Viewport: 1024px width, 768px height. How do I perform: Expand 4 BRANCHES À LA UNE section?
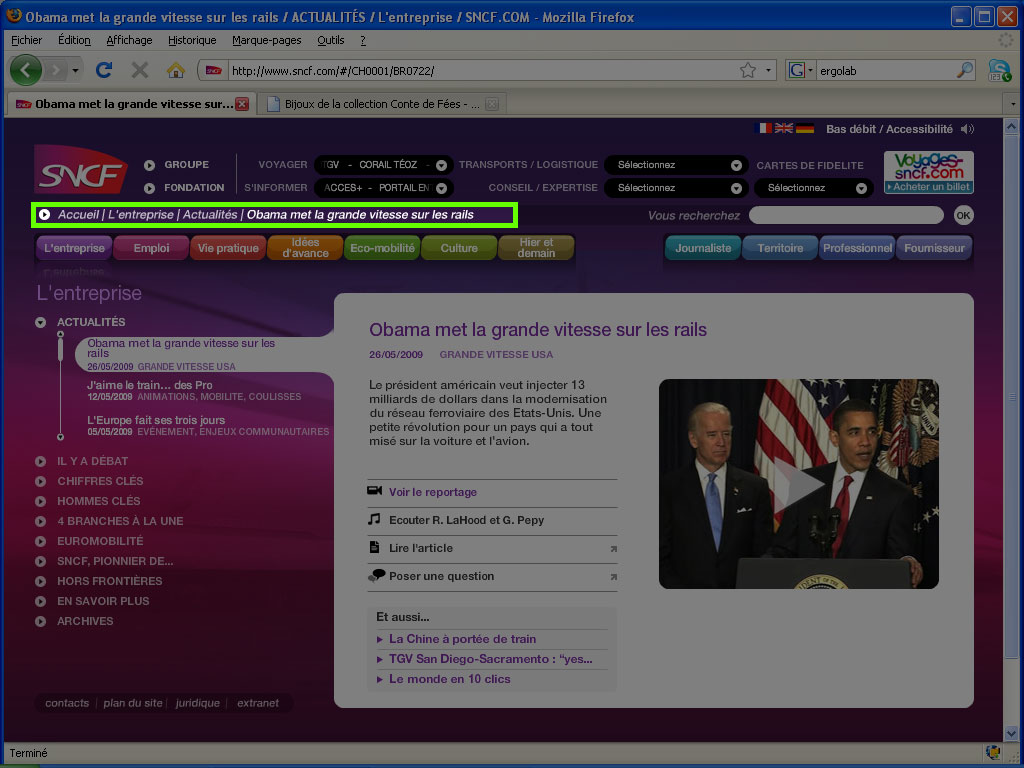click(40, 521)
